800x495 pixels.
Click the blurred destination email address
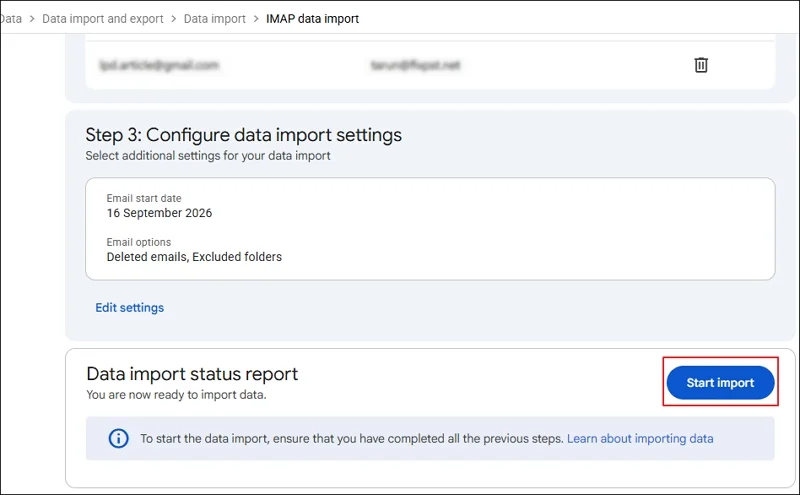(415, 65)
